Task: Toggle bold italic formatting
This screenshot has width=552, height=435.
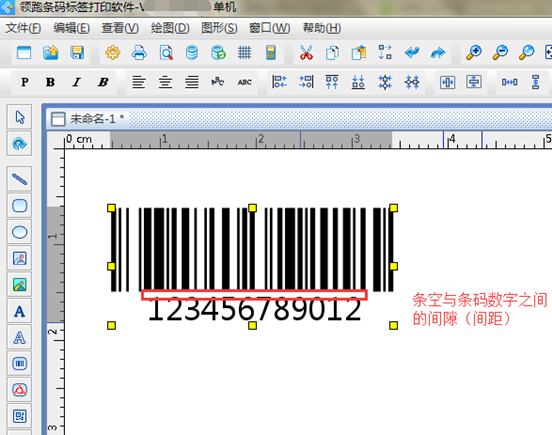Action: 103,82
